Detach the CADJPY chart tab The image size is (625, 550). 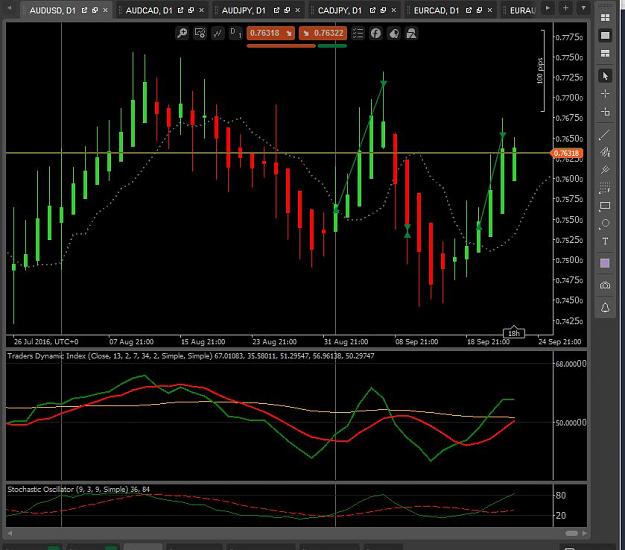(x=373, y=10)
